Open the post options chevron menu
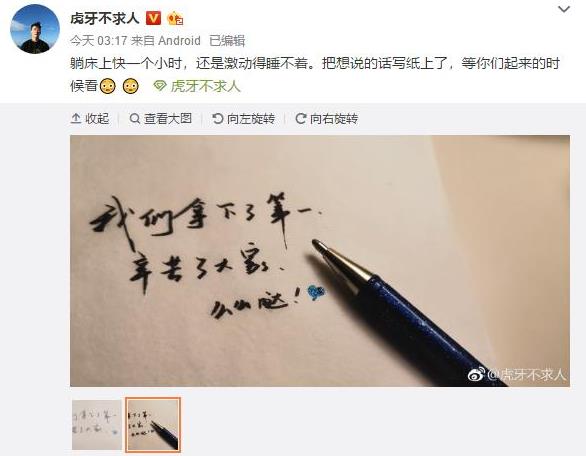586x456 pixels. pyautogui.click(x=564, y=9)
